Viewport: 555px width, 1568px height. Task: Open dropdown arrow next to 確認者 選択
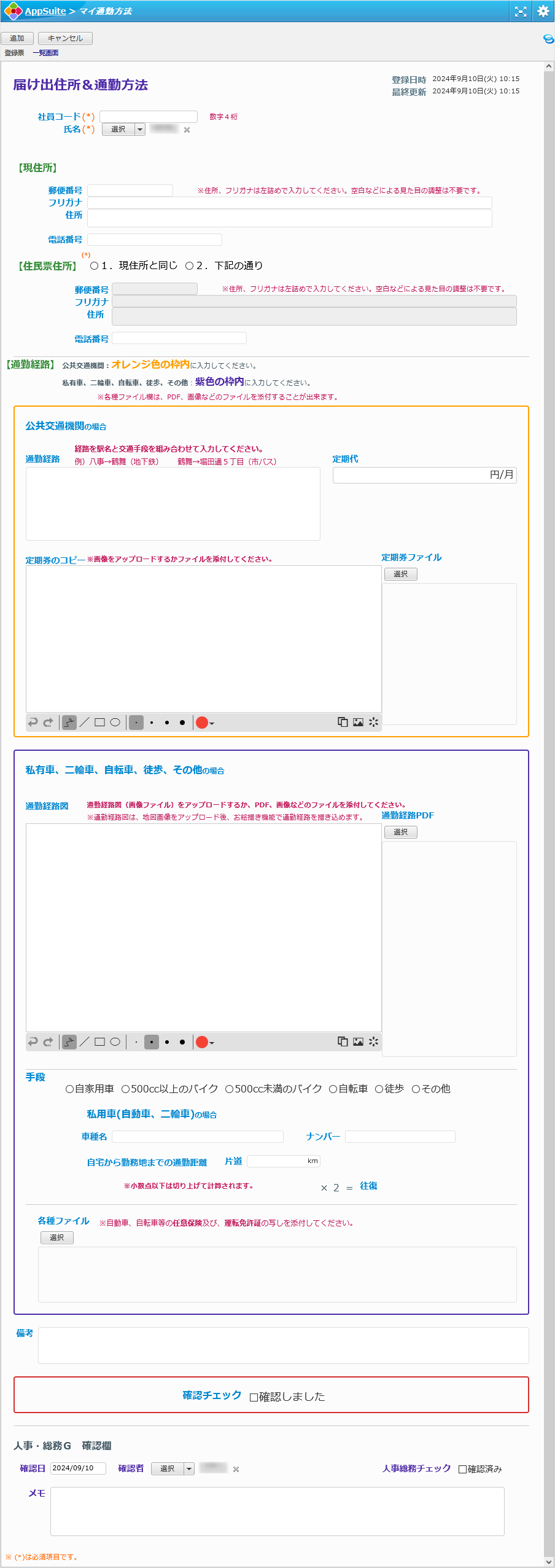[x=189, y=1468]
